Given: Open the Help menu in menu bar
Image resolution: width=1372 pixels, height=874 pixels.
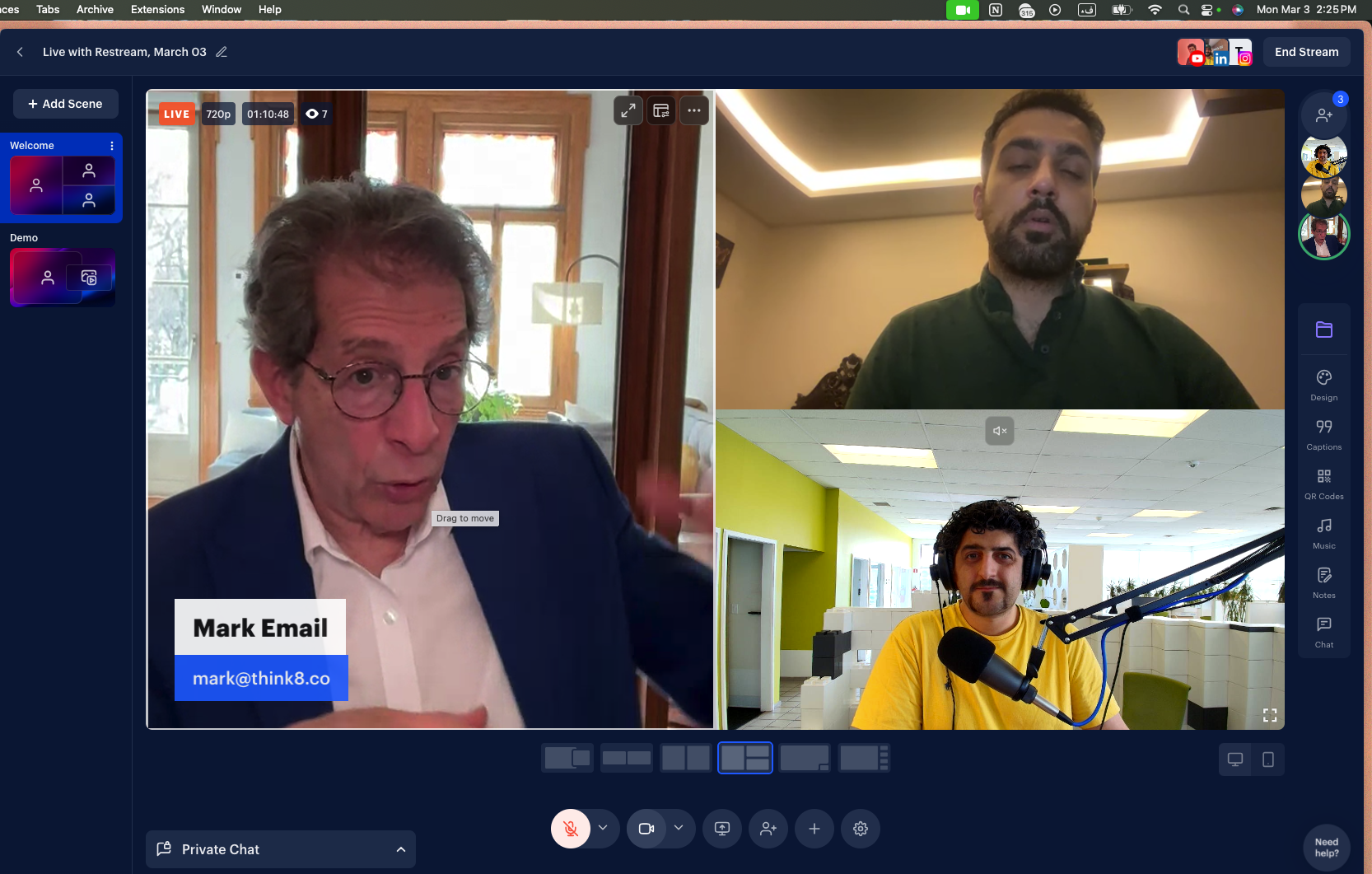Looking at the screenshot, I should pyautogui.click(x=270, y=9).
